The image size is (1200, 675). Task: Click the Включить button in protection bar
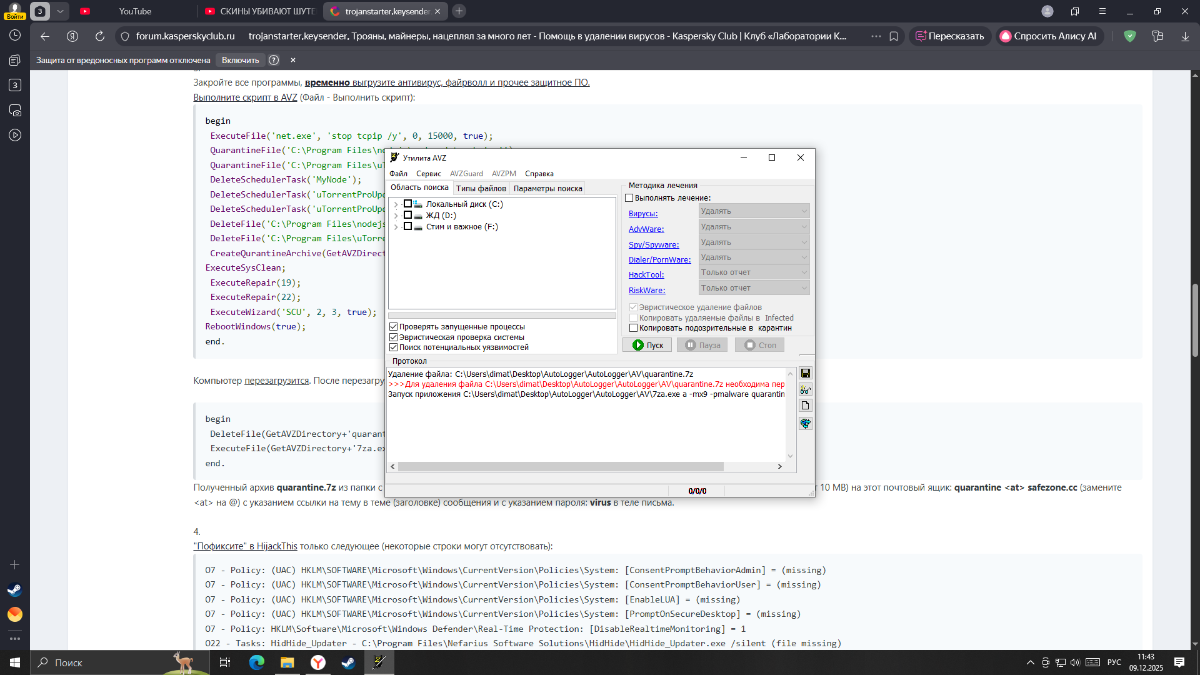(238, 59)
